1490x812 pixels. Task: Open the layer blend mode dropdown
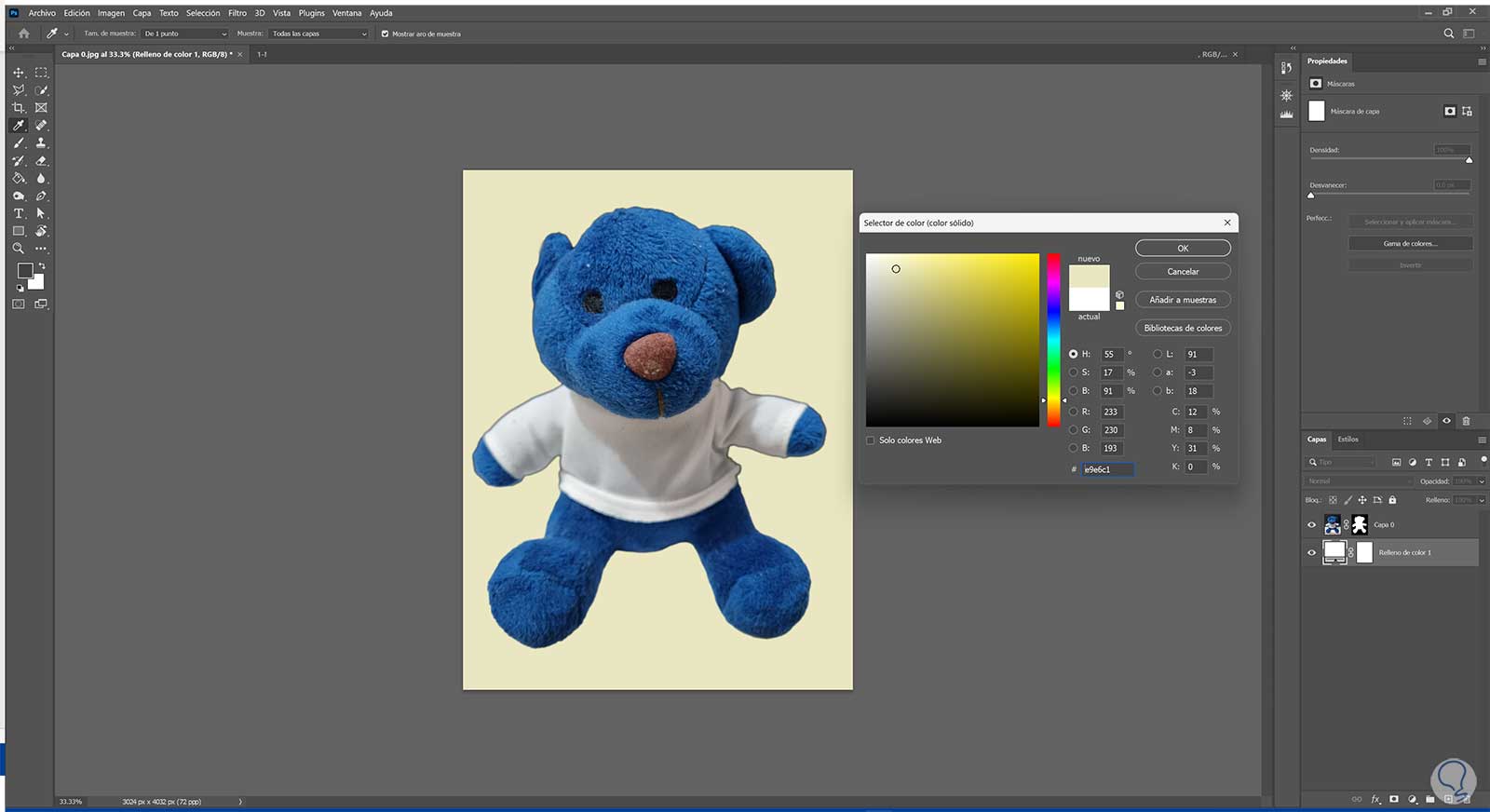point(1359,481)
